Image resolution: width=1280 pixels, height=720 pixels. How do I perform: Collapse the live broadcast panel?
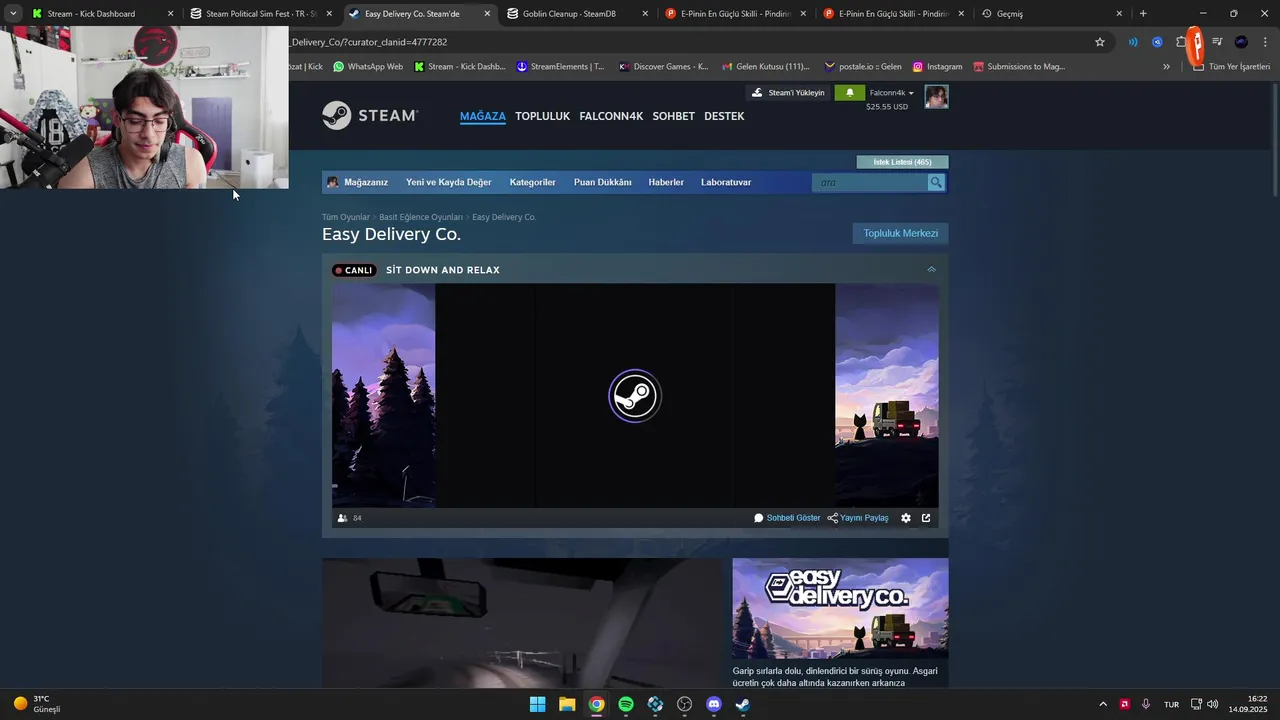tap(931, 269)
